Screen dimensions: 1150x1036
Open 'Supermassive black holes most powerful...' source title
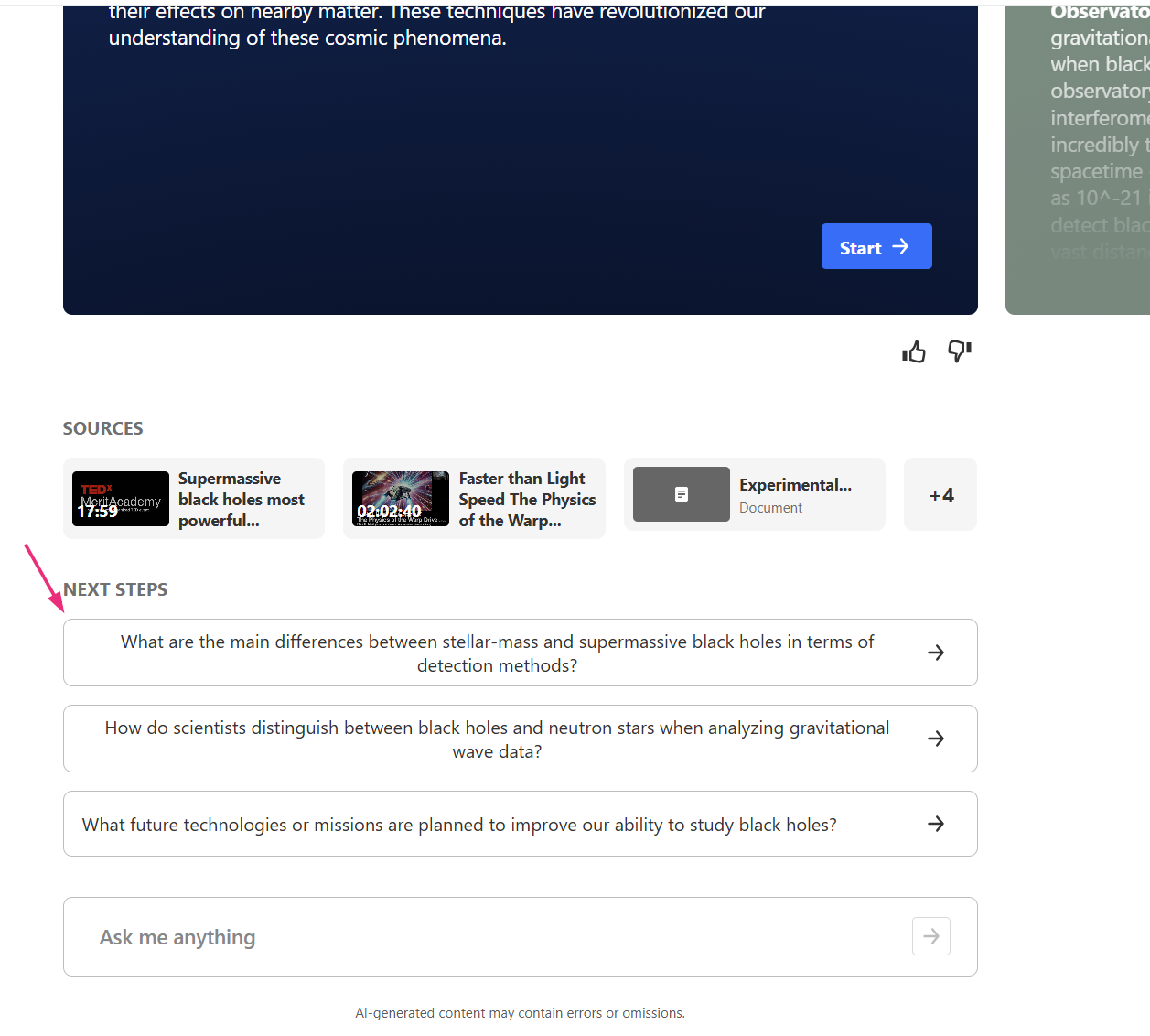click(242, 500)
